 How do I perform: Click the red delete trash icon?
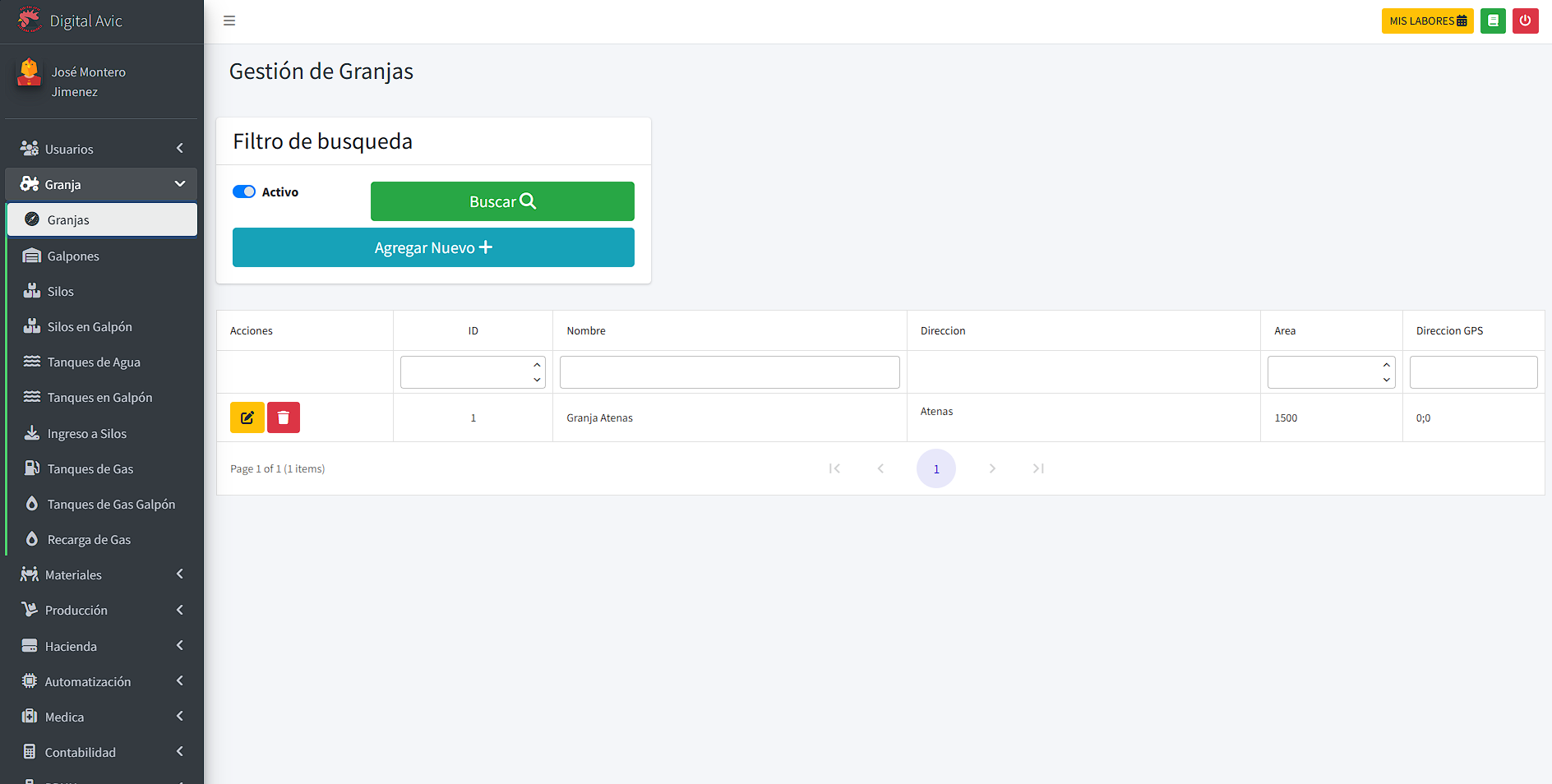click(x=284, y=417)
